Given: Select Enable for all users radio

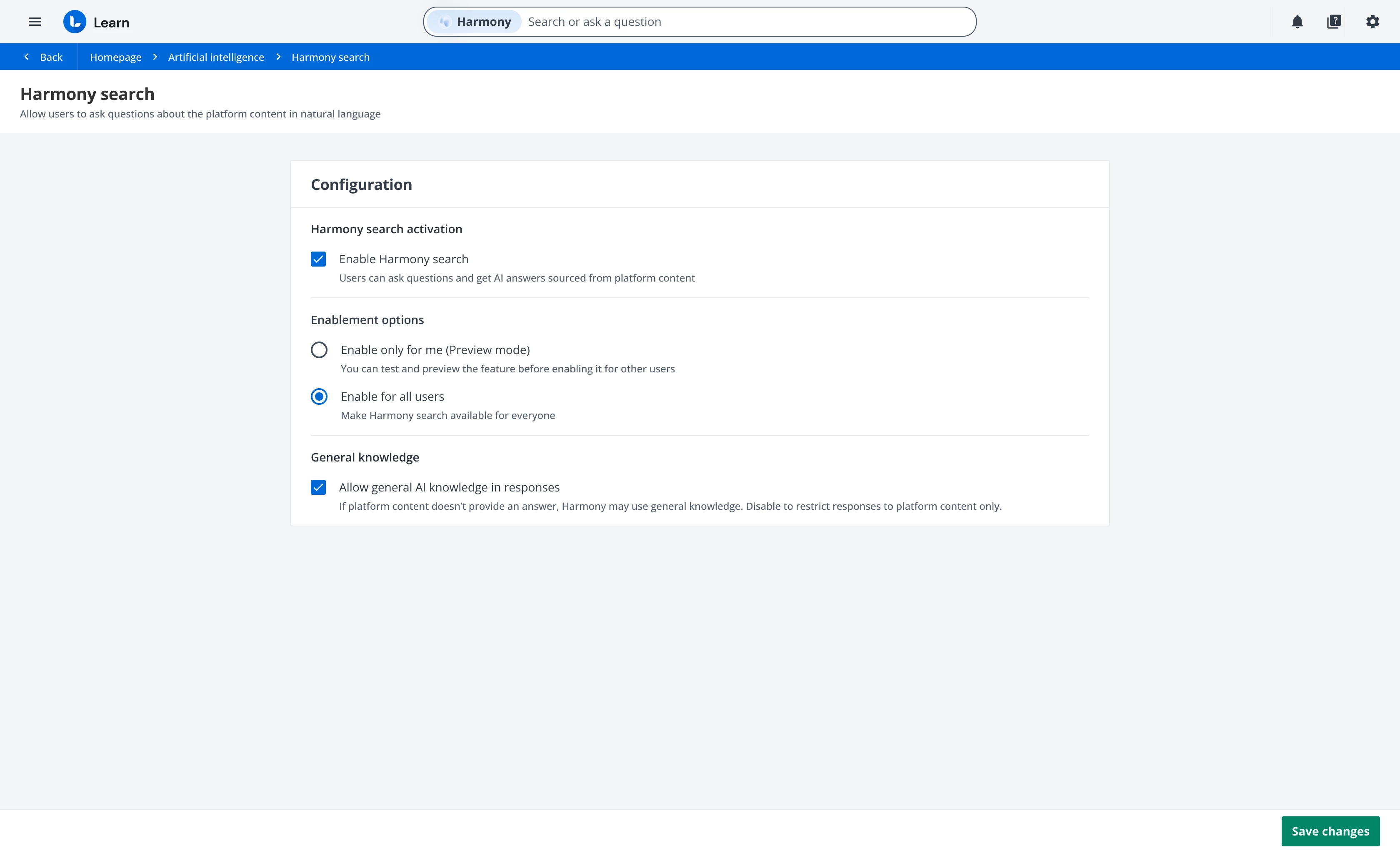Looking at the screenshot, I should [319, 397].
